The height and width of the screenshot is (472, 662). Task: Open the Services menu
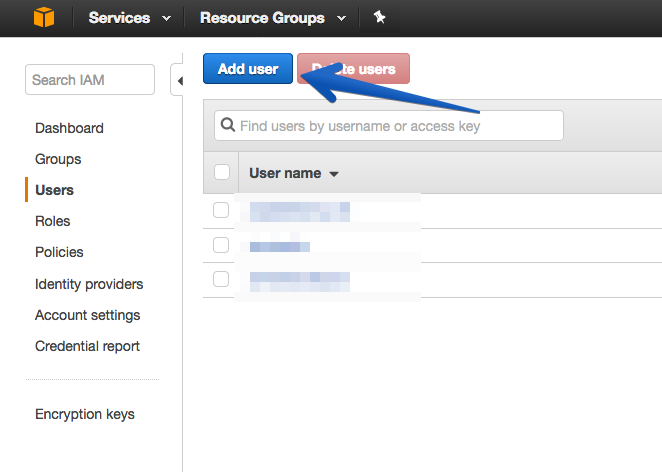[130, 18]
